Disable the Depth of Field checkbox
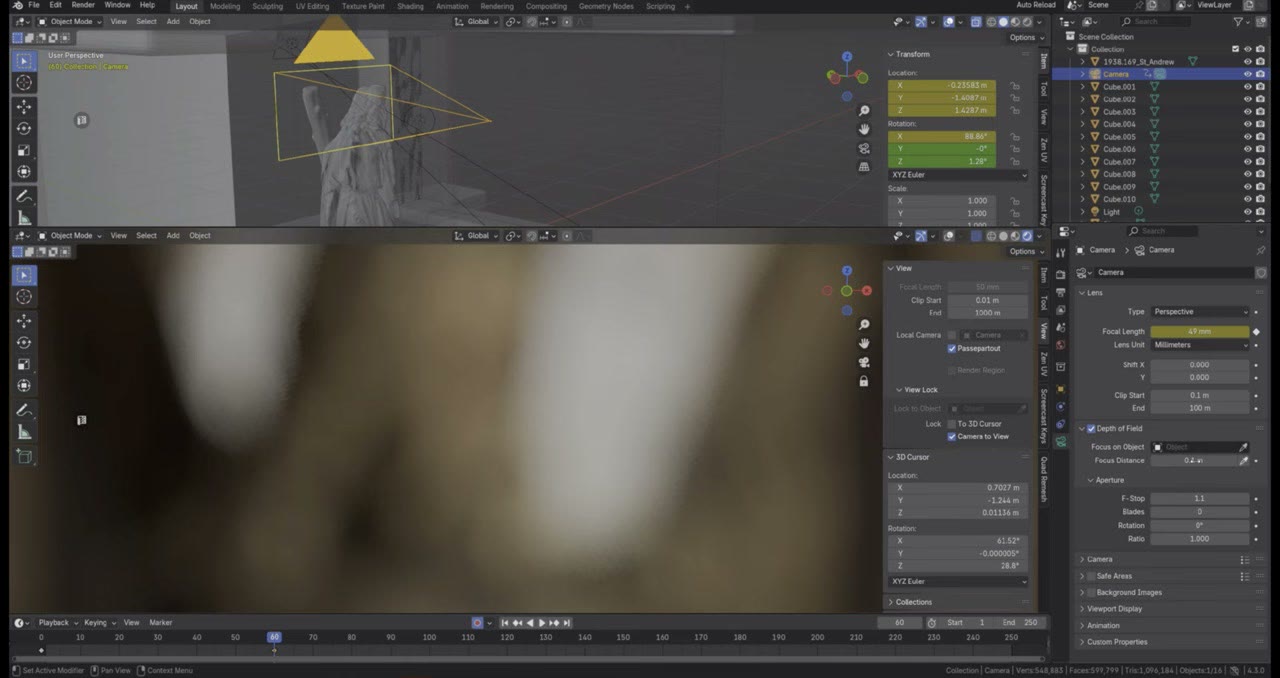Image resolution: width=1280 pixels, height=678 pixels. coord(1092,428)
